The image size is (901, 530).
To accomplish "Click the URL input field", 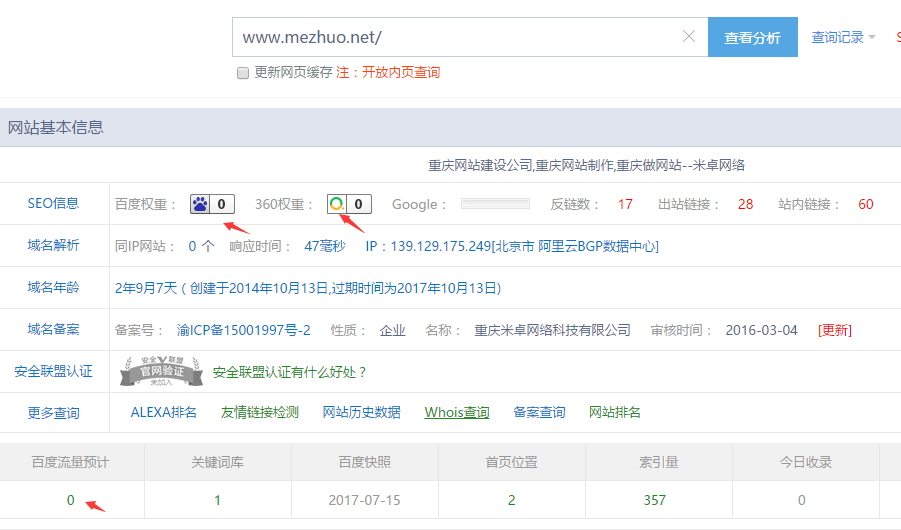I will (x=455, y=37).
